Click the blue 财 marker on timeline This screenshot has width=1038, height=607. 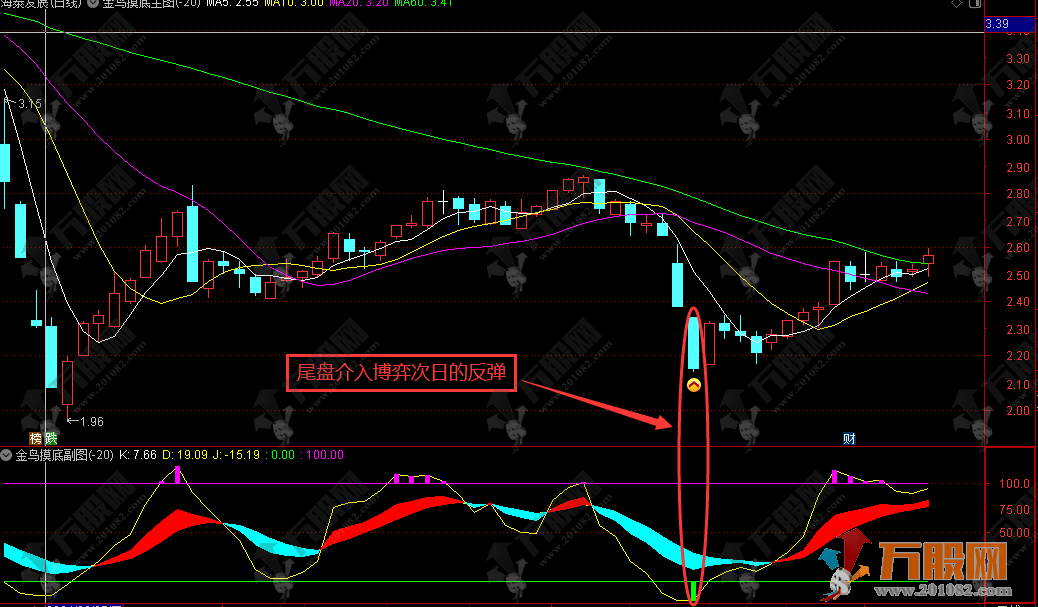tap(849, 438)
